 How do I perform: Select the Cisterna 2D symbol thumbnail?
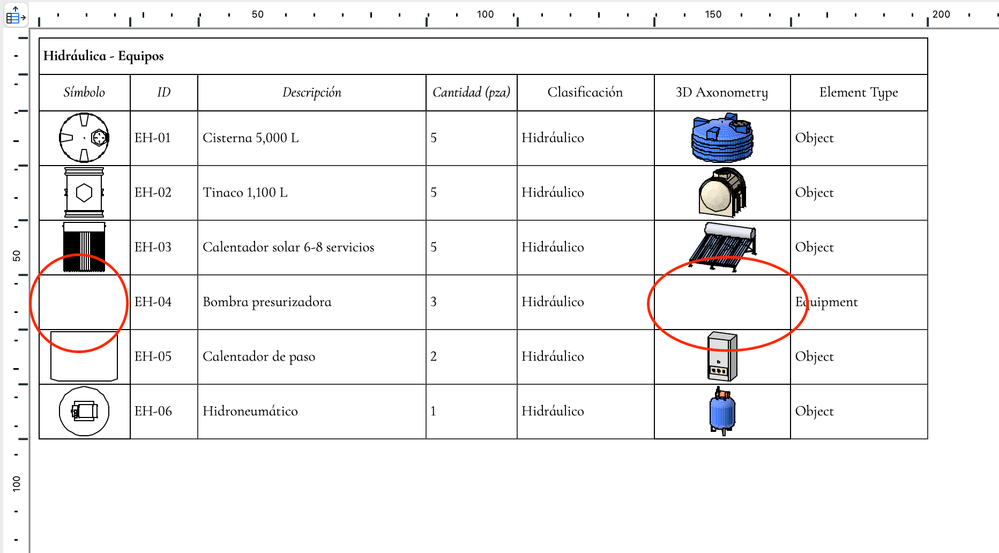coord(84,138)
